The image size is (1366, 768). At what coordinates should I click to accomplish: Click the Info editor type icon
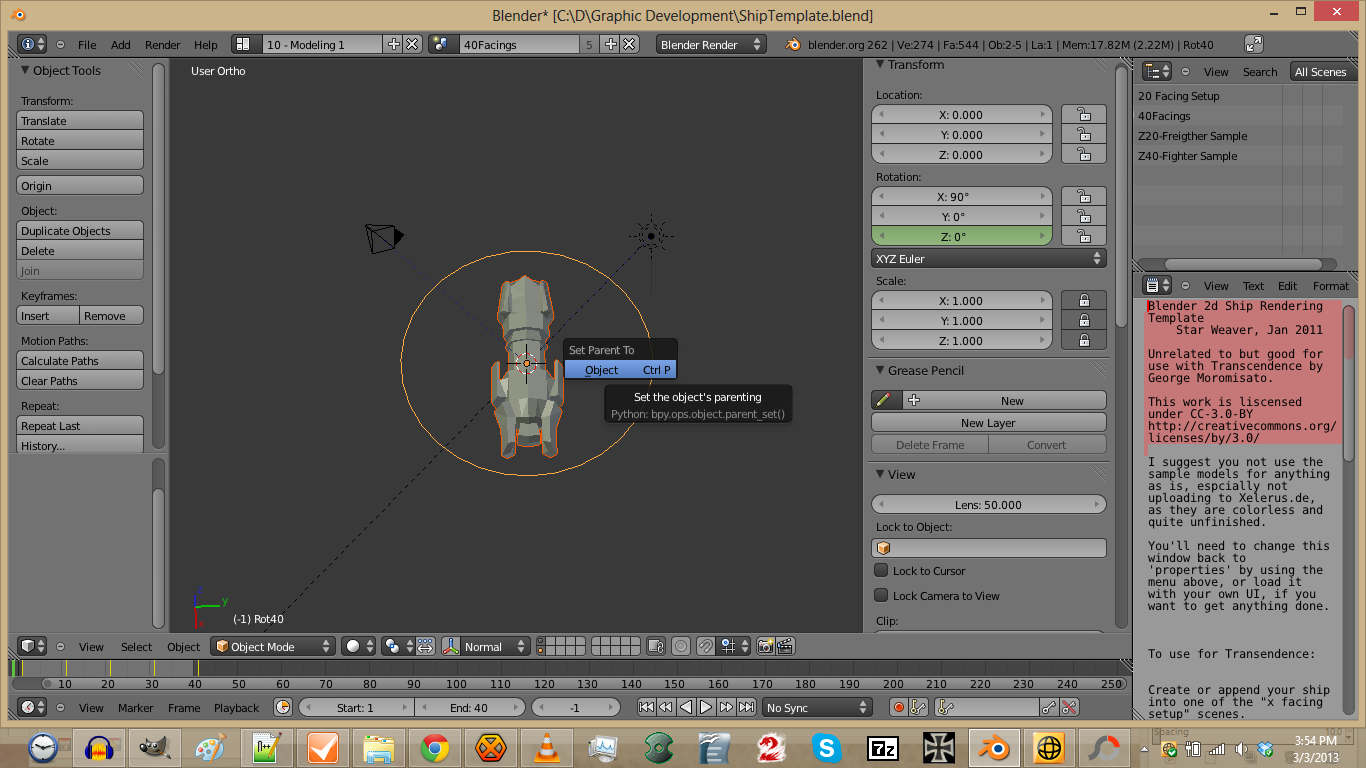33,44
